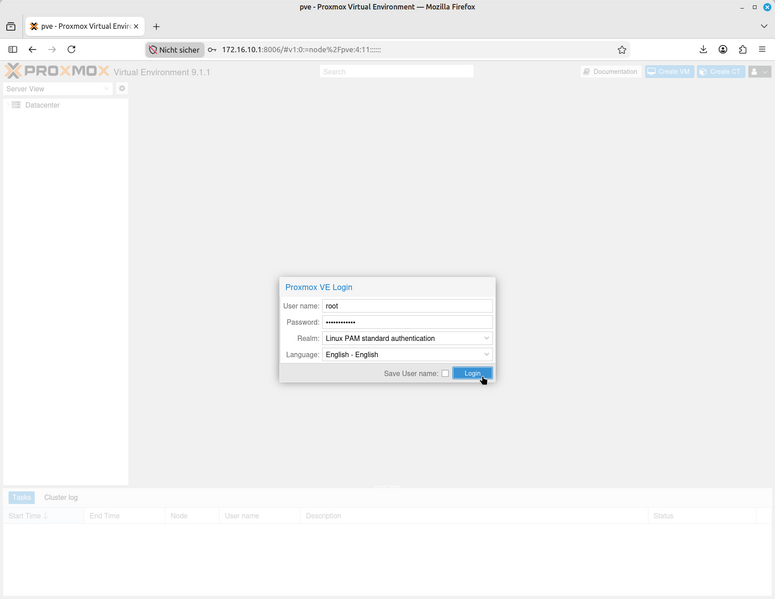Open a new tab with plus icon
Screen dimensions: 775x599
[x=156, y=26]
